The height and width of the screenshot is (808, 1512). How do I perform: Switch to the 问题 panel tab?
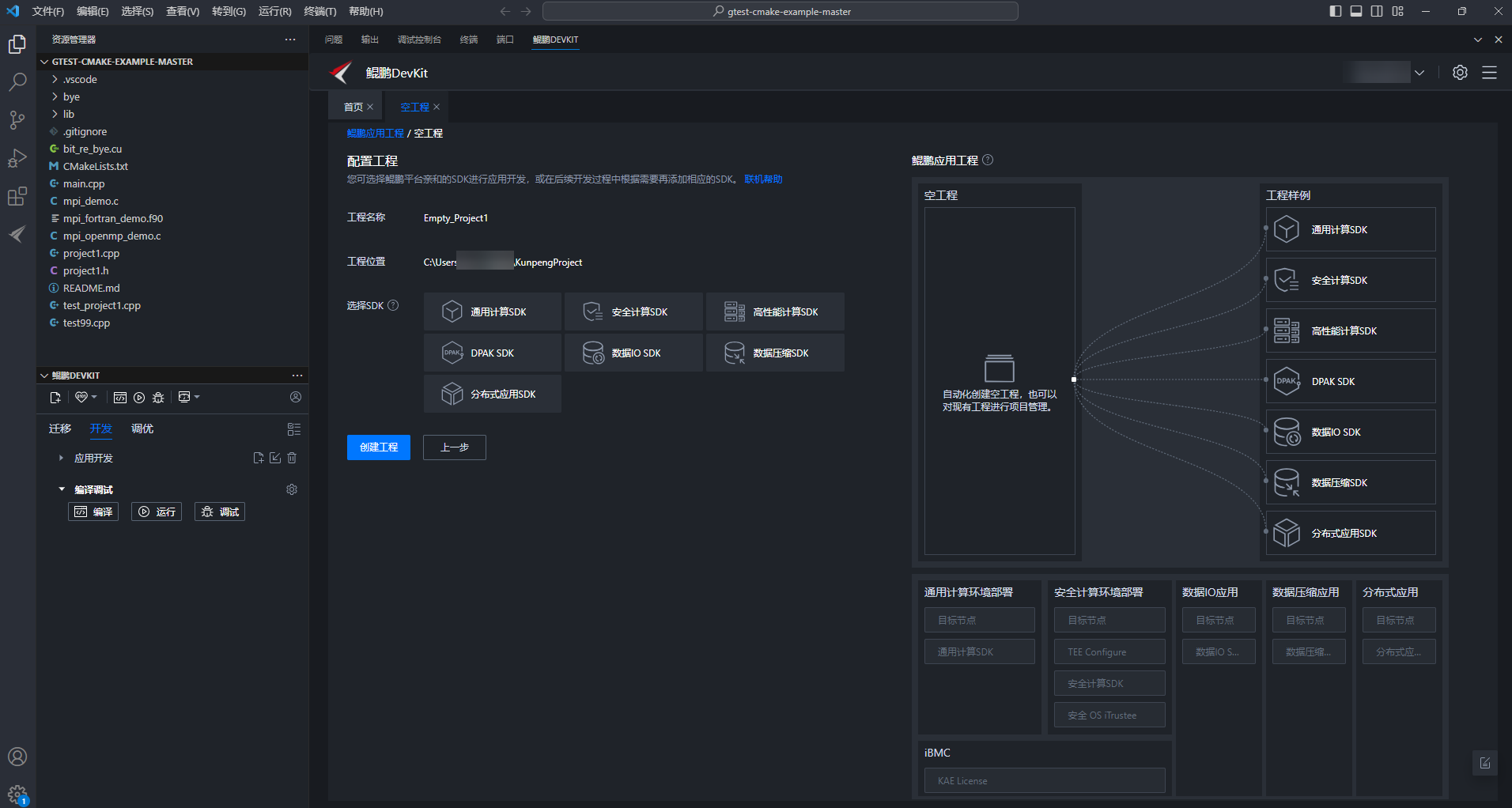(334, 40)
